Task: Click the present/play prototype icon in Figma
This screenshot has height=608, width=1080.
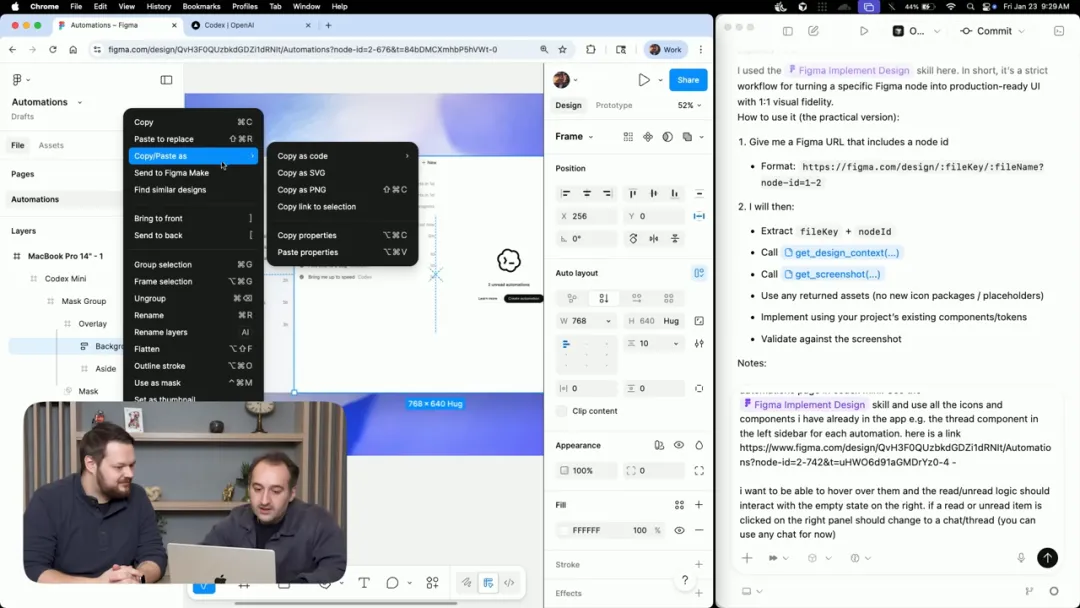Action: [x=643, y=80]
